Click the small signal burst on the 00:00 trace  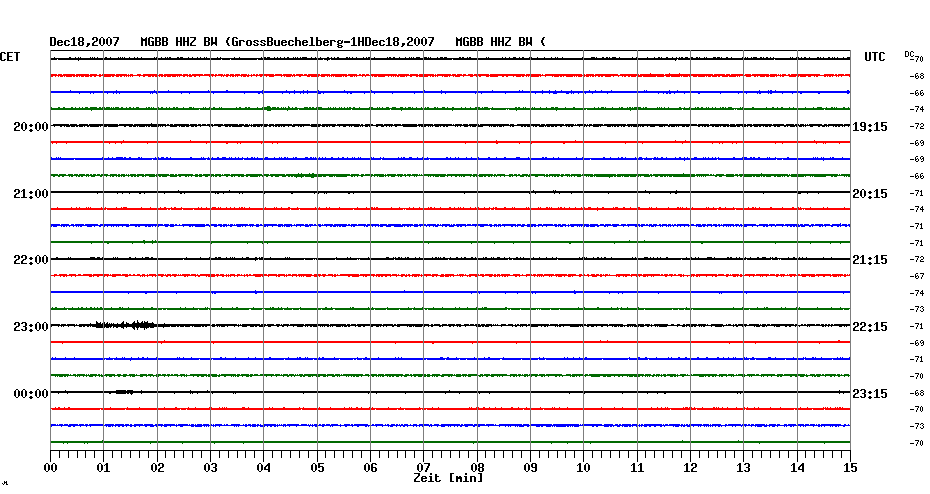(124, 392)
